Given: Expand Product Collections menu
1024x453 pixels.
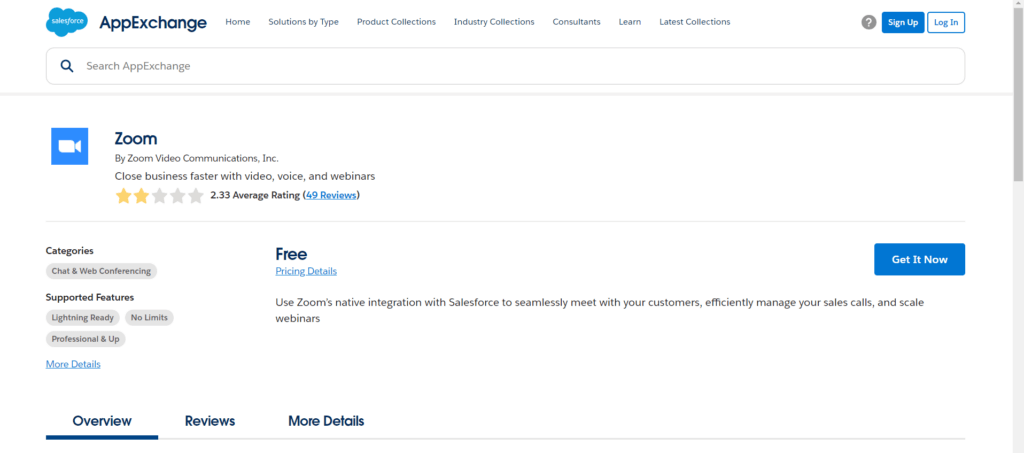Looking at the screenshot, I should coord(396,22).
